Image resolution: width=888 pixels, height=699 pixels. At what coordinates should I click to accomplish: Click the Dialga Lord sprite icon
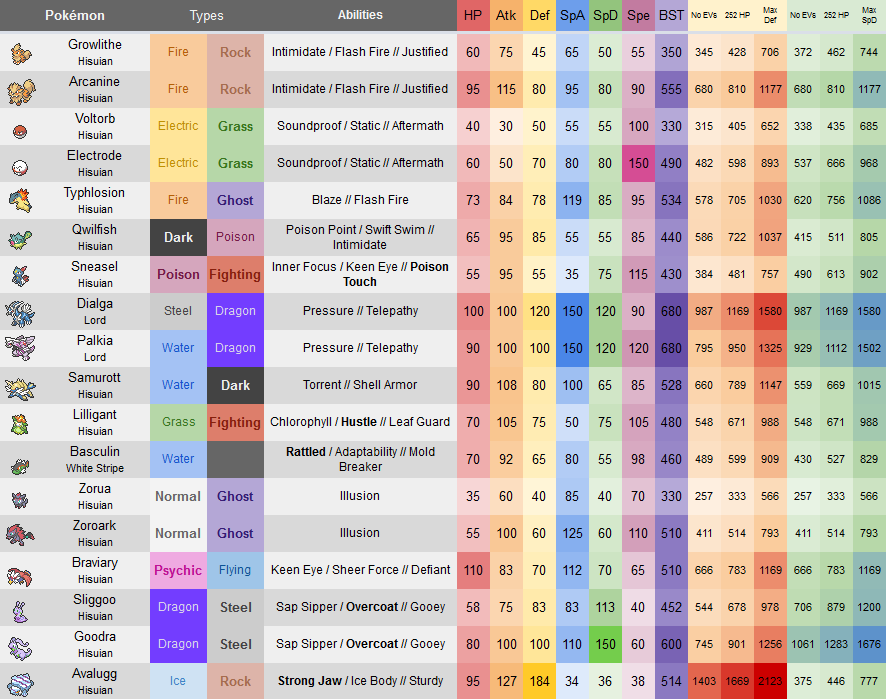[20, 312]
